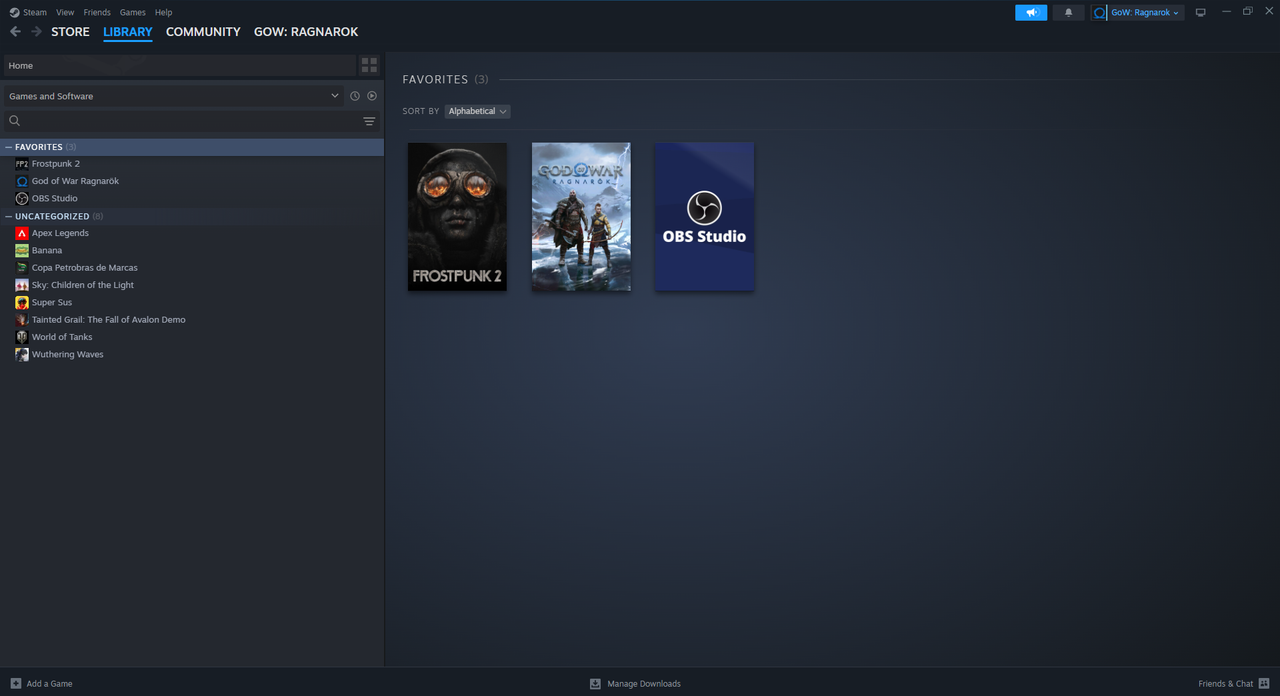The height and width of the screenshot is (696, 1280).
Task: Click the Add a Game plus icon
Action: pos(15,683)
